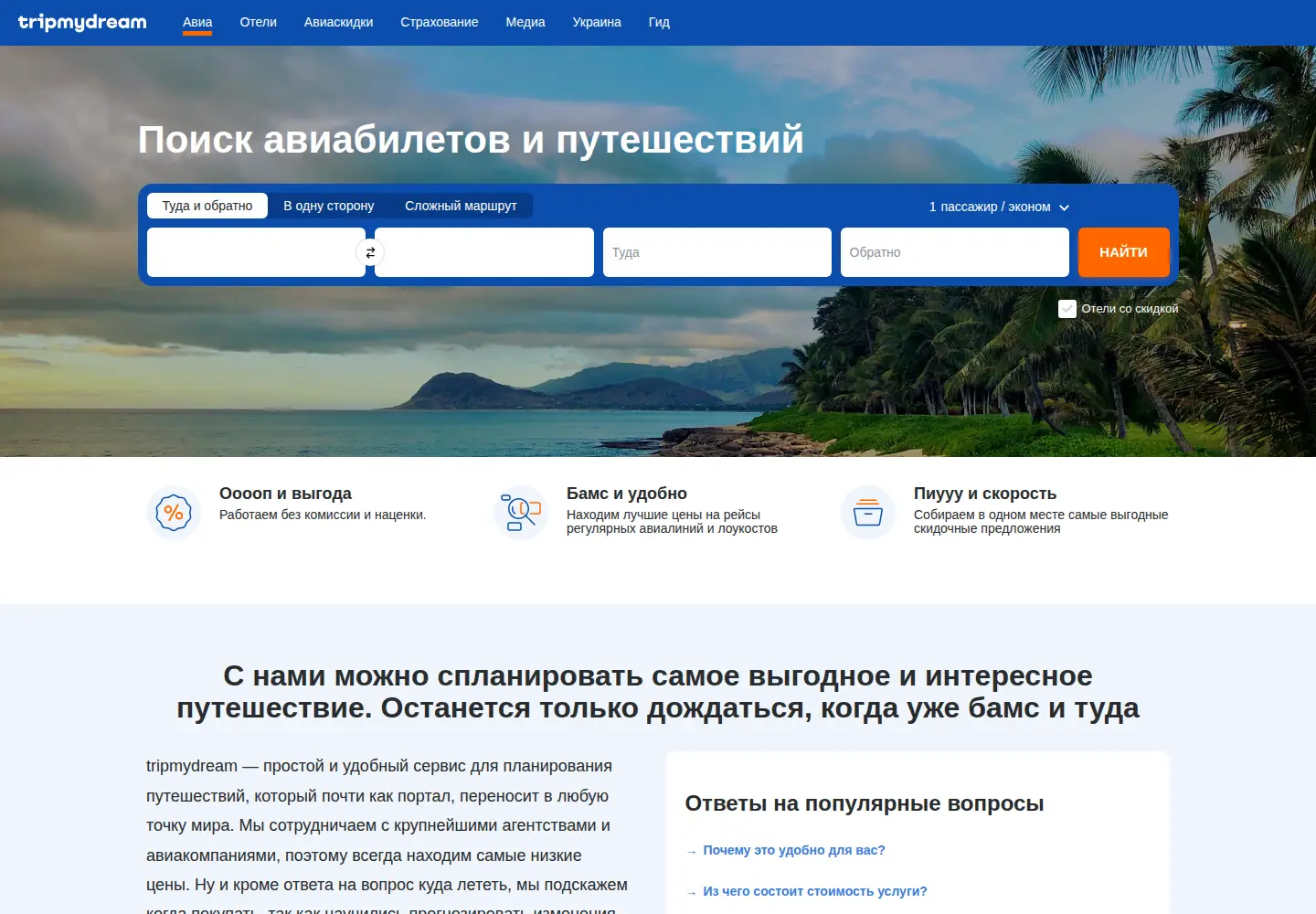This screenshot has width=1316, height=914.
Task: Focus the destination city input field
Action: pyautogui.click(x=484, y=252)
